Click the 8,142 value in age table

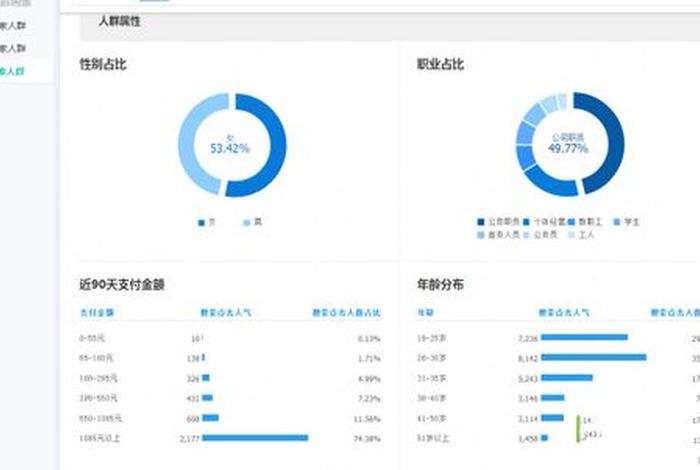coord(528,358)
